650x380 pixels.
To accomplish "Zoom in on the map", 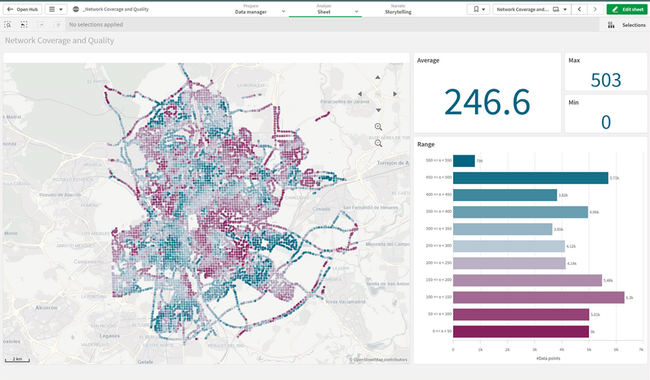I will [x=378, y=127].
